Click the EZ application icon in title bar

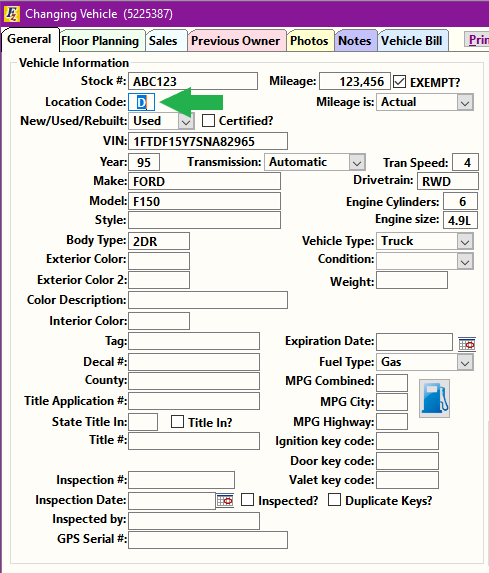point(11,14)
